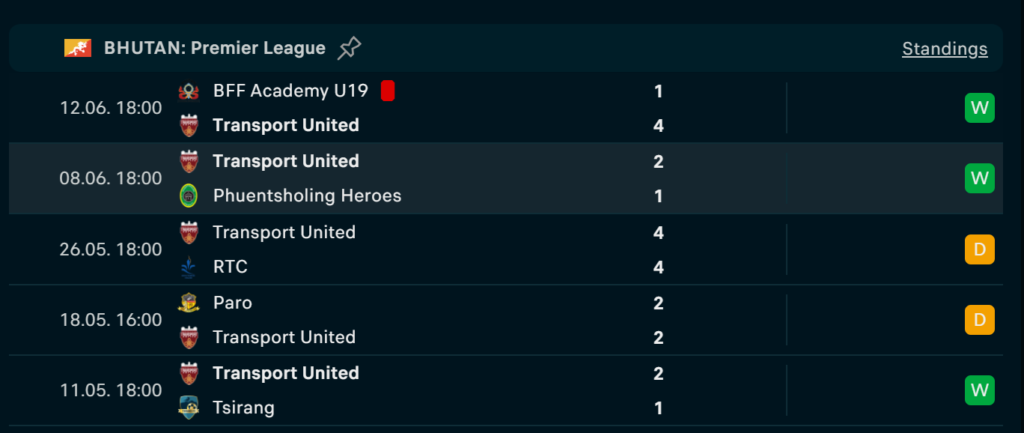Viewport: 1024px width, 433px height.
Task: Click the D badge for the RTC match
Action: 980,249
